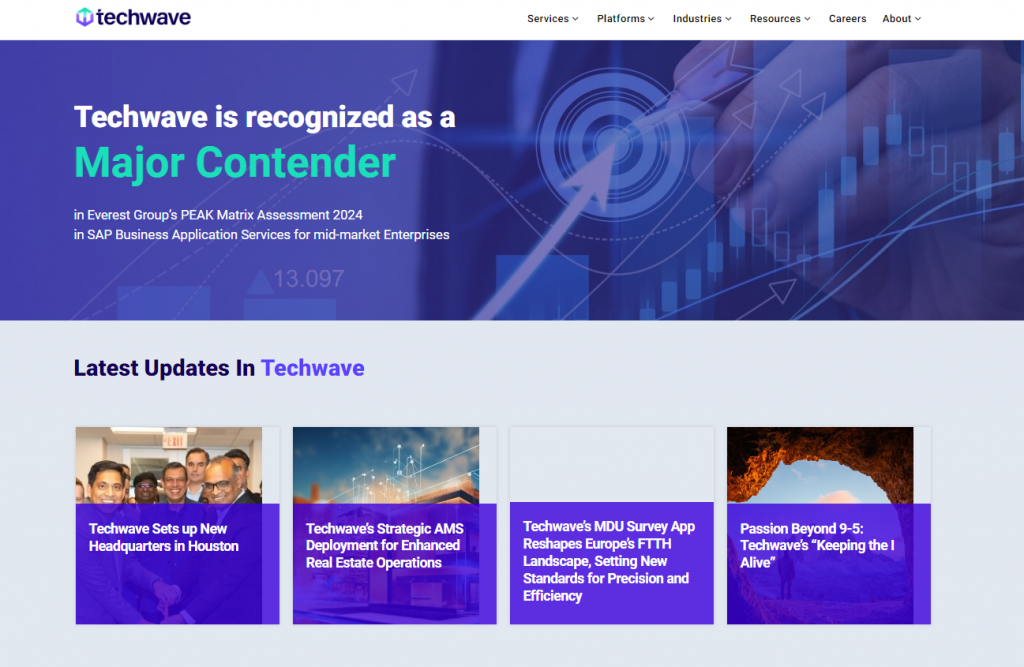This screenshot has height=667, width=1024.
Task: Click the 'Major Contender' hero headline
Action: (235, 162)
